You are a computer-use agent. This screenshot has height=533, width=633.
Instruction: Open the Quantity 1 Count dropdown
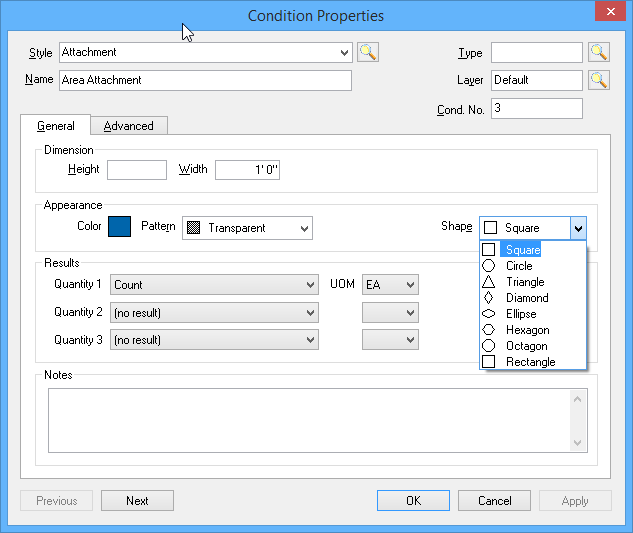pyautogui.click(x=214, y=285)
